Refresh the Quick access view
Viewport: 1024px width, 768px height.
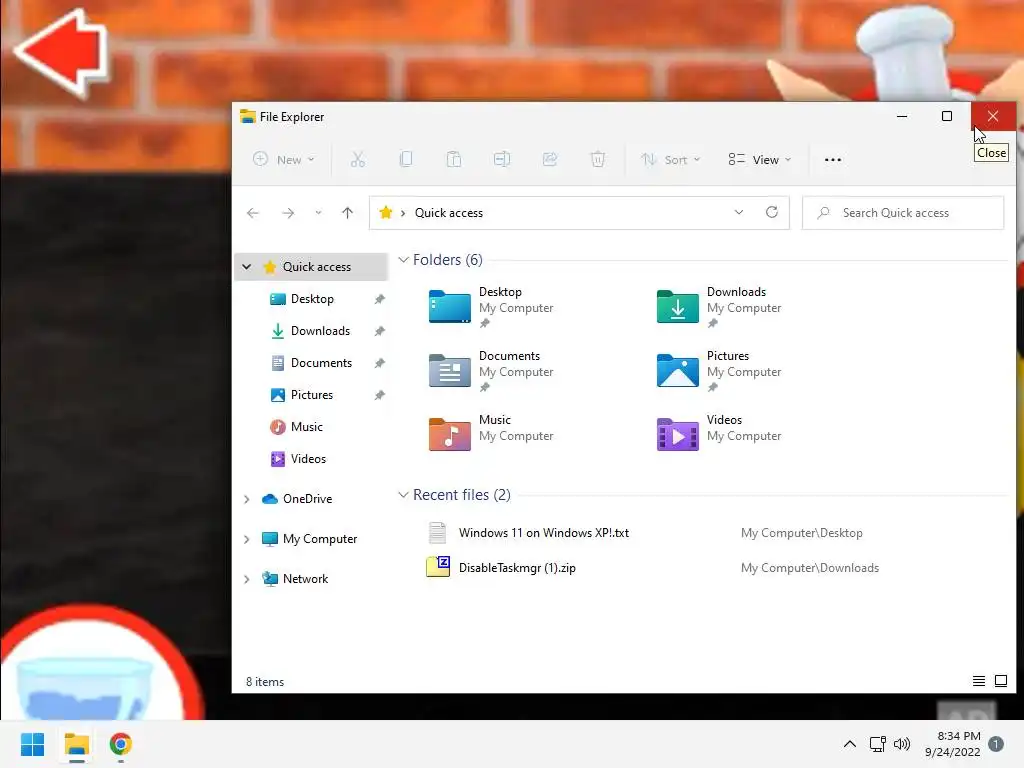(x=772, y=212)
